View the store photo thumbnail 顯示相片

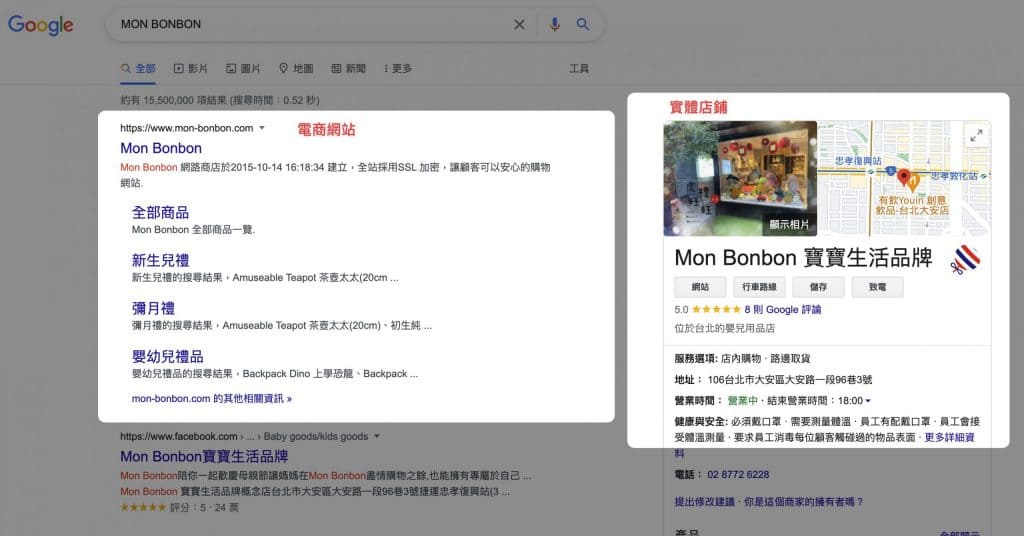pyautogui.click(x=740, y=178)
